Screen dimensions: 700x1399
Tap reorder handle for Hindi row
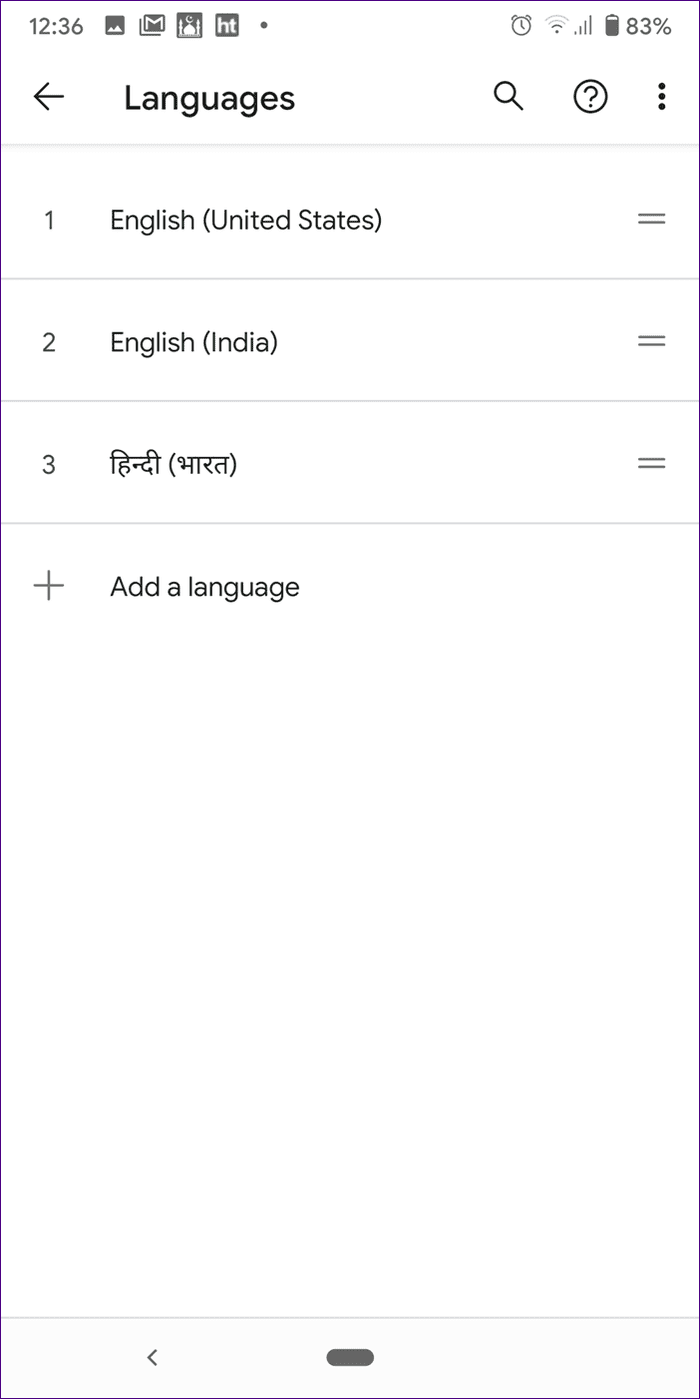(652, 463)
